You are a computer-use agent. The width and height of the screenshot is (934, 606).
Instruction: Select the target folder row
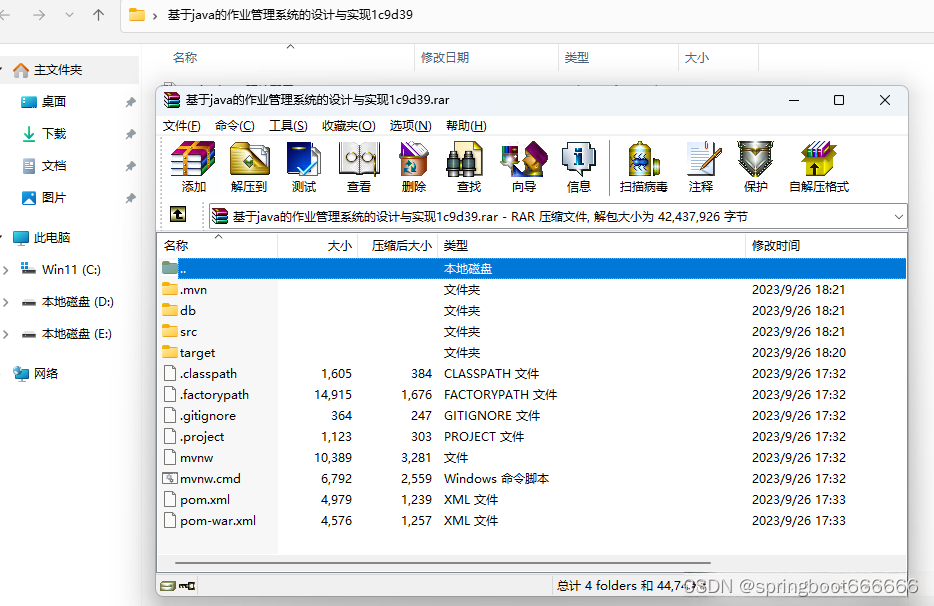532,352
